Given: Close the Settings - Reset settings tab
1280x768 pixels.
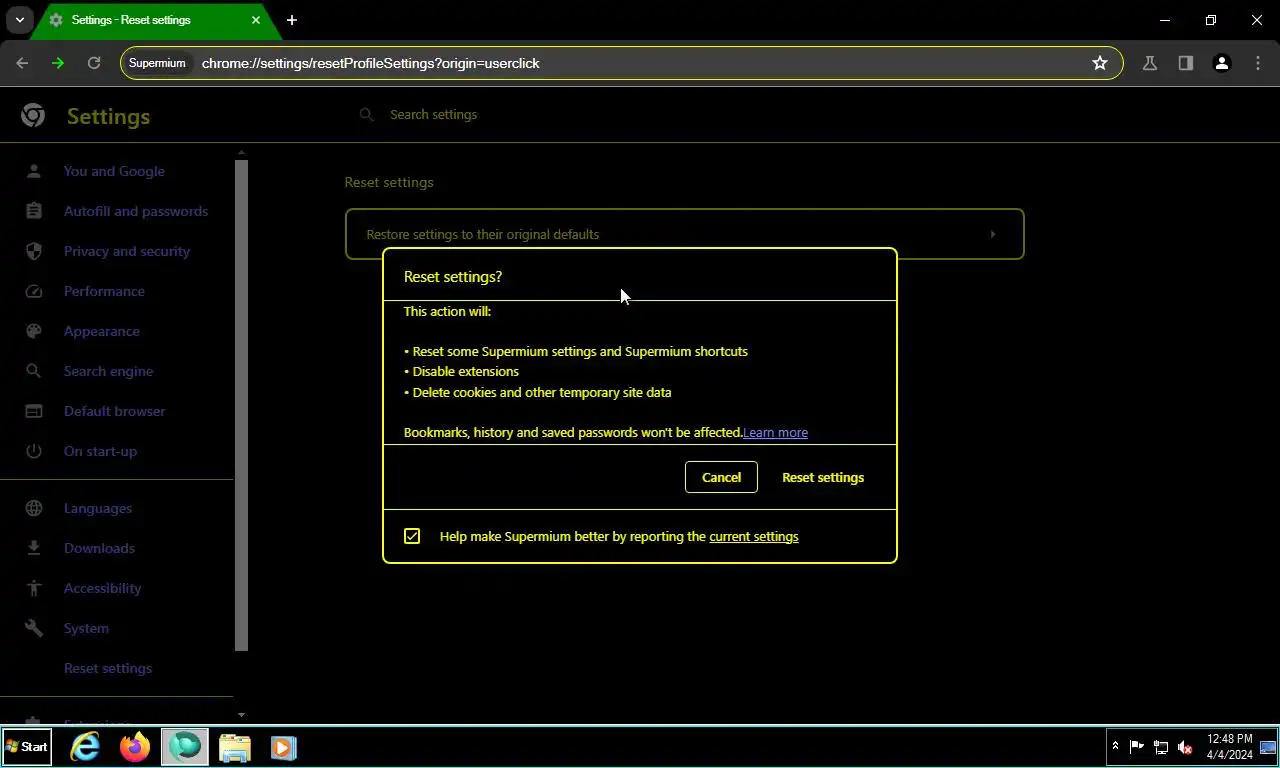Looking at the screenshot, I should pos(256,20).
